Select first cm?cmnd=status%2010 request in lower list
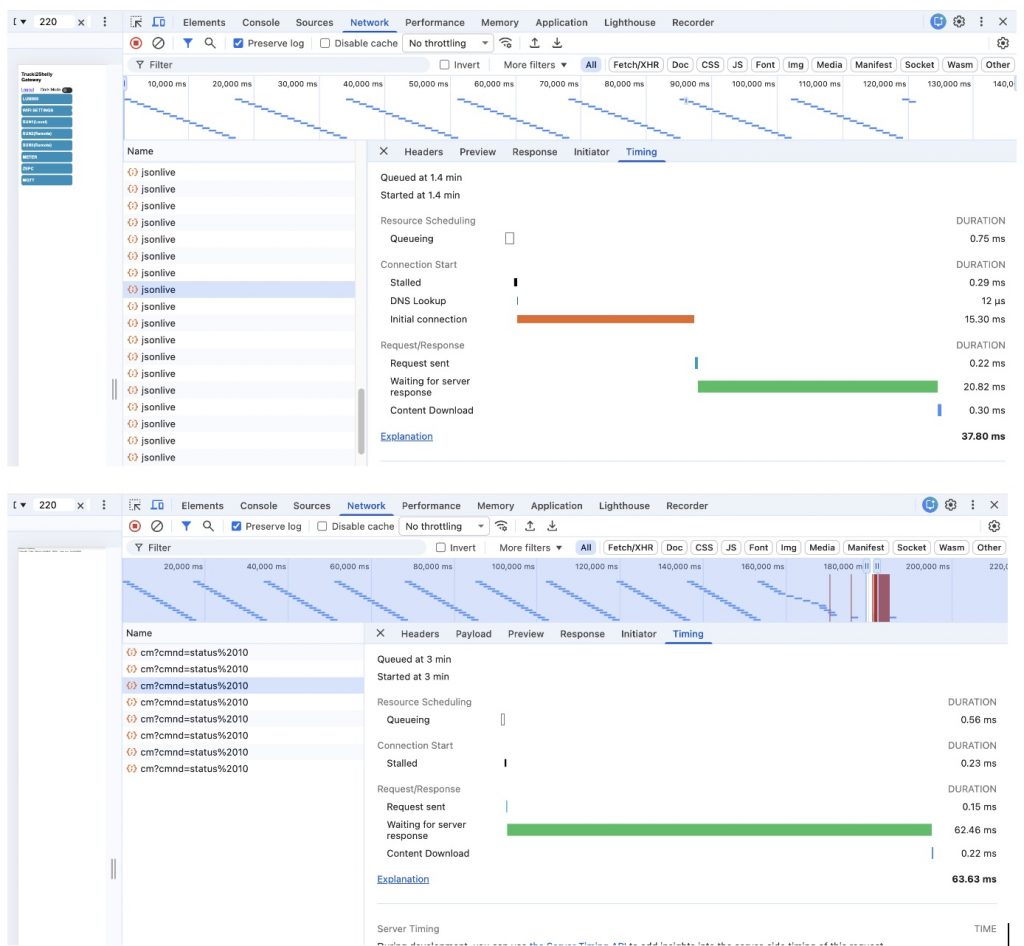 pyautogui.click(x=193, y=652)
